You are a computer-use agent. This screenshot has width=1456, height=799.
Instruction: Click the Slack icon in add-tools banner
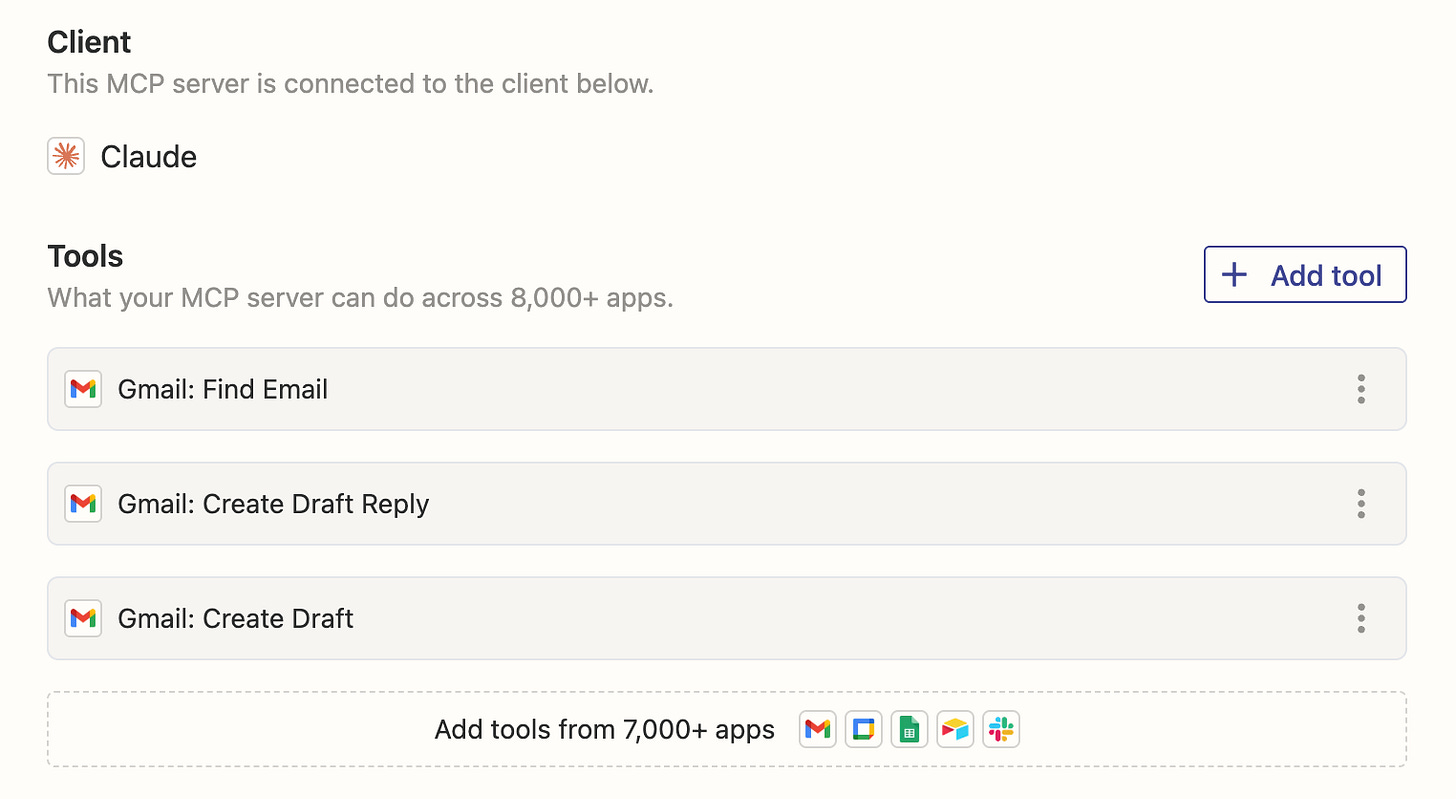pos(1001,730)
